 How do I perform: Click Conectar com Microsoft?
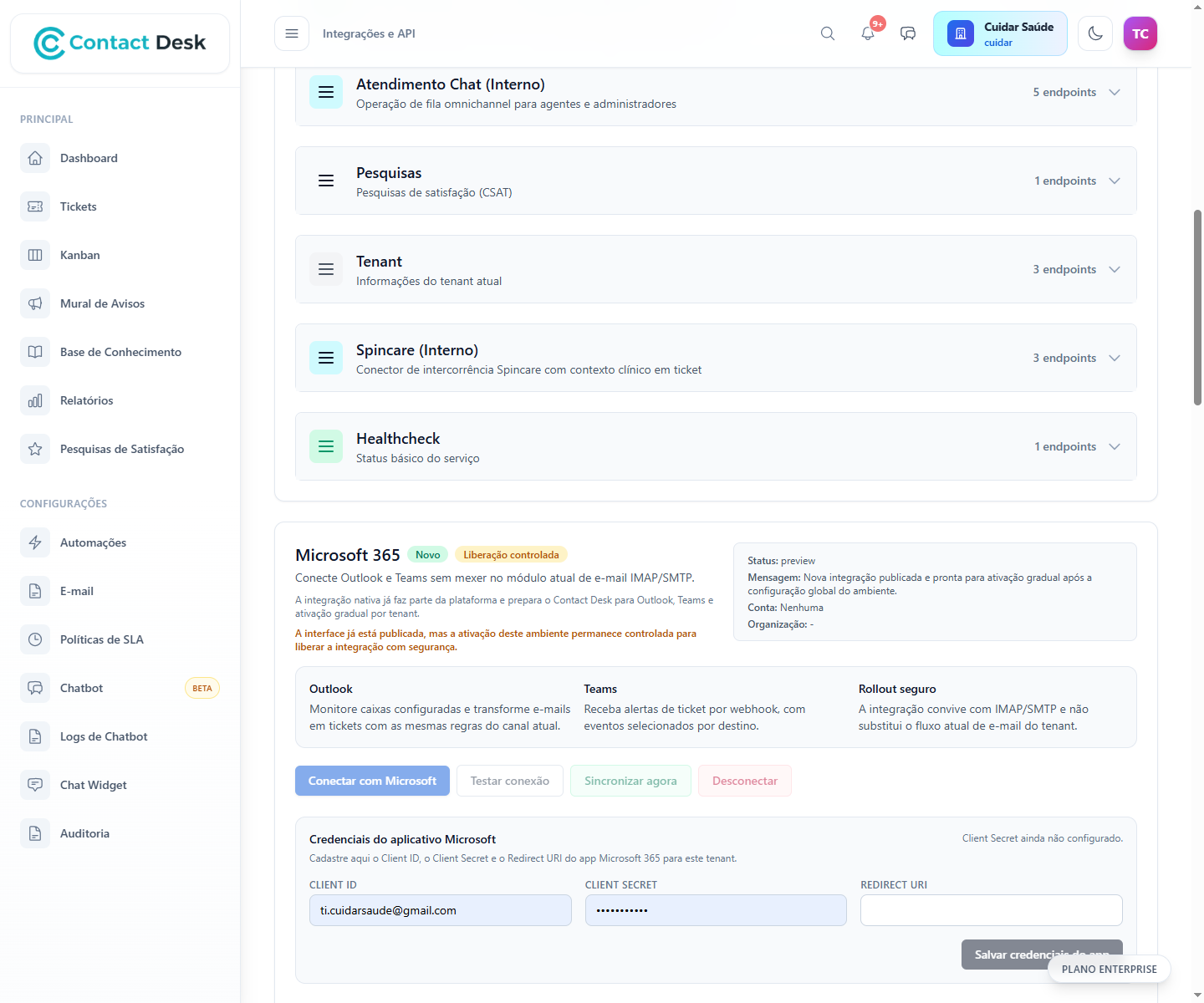click(x=372, y=781)
